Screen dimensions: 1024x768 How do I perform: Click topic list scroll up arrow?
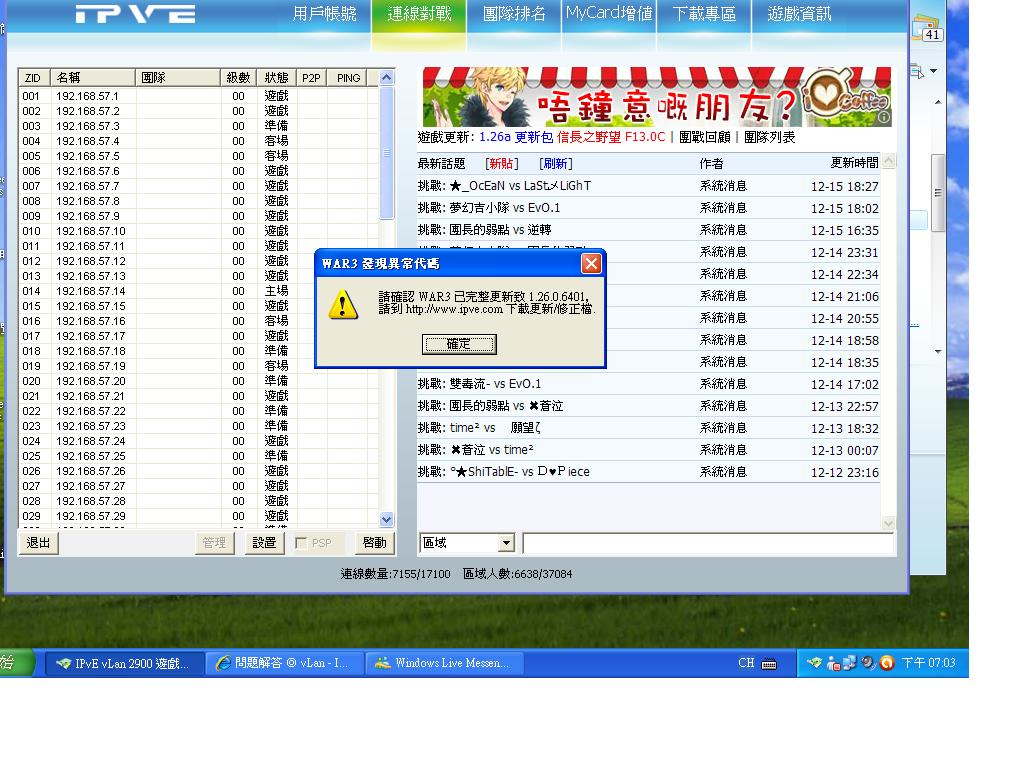tap(888, 161)
